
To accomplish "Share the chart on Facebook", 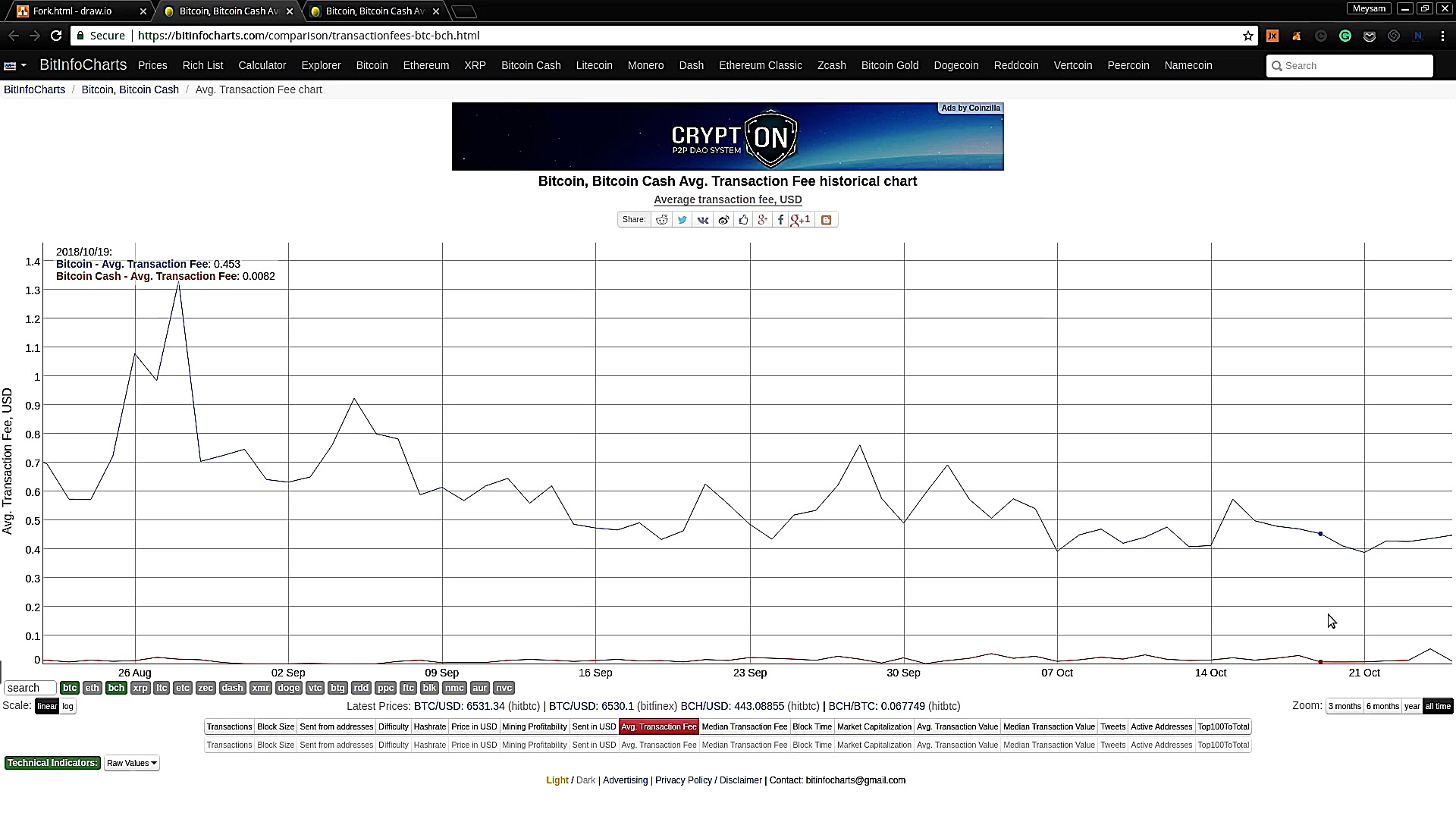I will [x=780, y=220].
